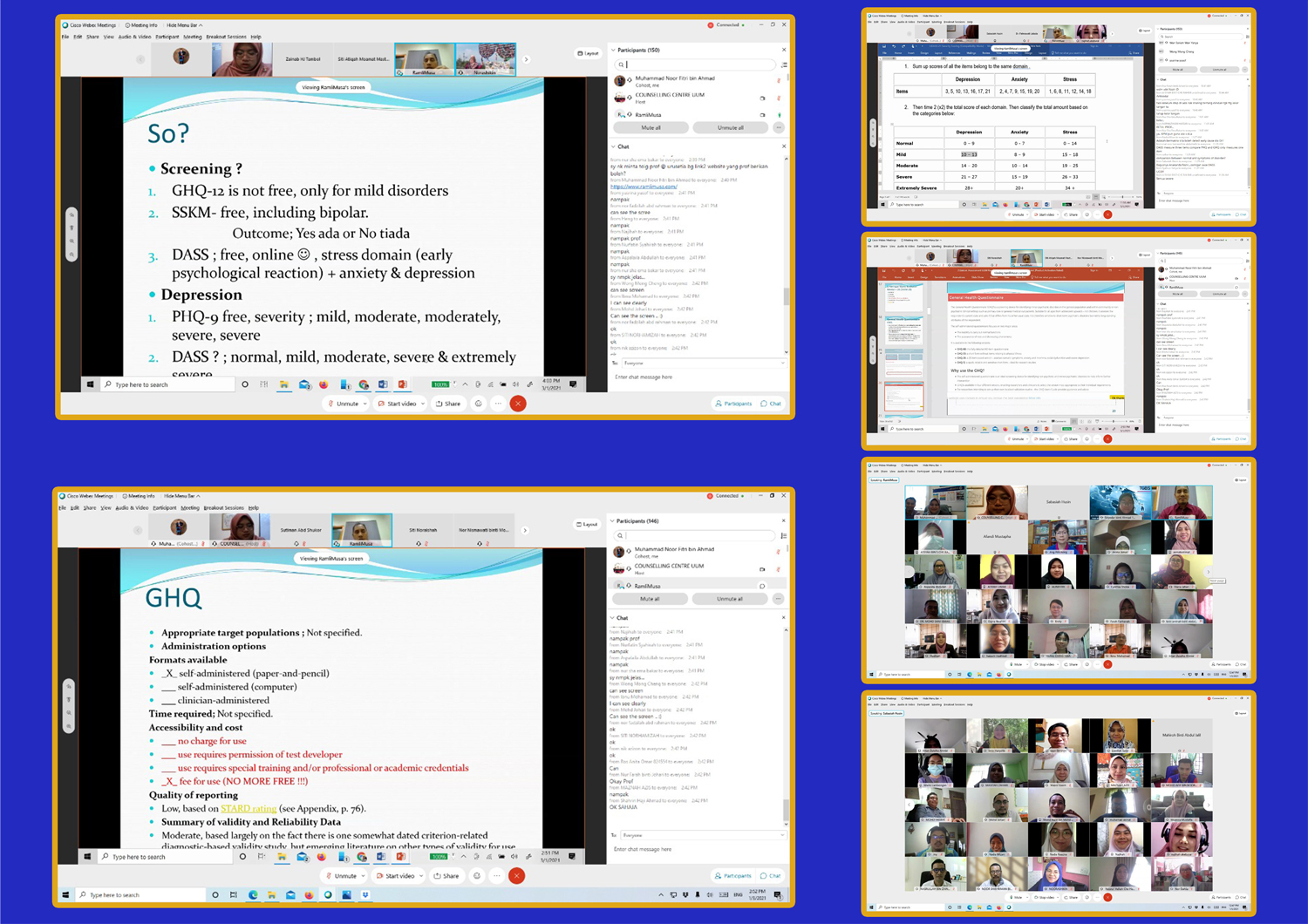This screenshot has width=1308, height=924.
Task: Toggle Start video in 'So?' slide window
Action: coord(397,404)
